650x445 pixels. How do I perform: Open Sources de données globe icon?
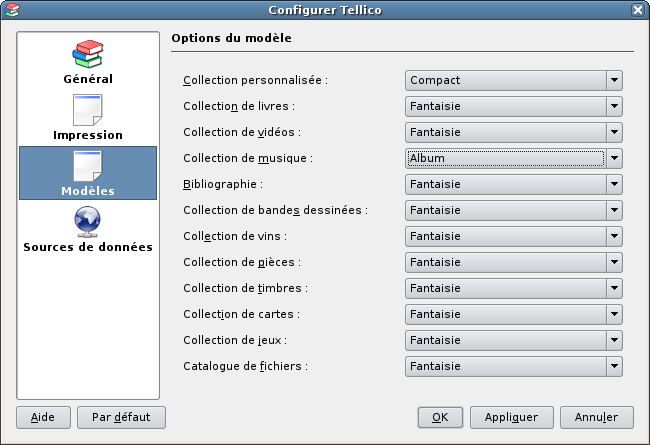pos(87,222)
